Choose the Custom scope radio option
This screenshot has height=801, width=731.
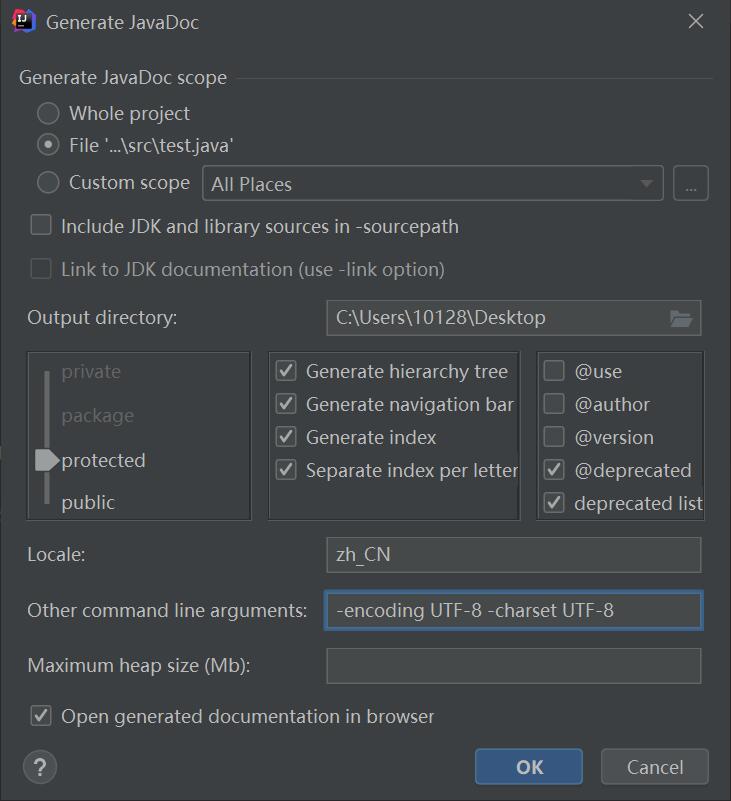[48, 182]
